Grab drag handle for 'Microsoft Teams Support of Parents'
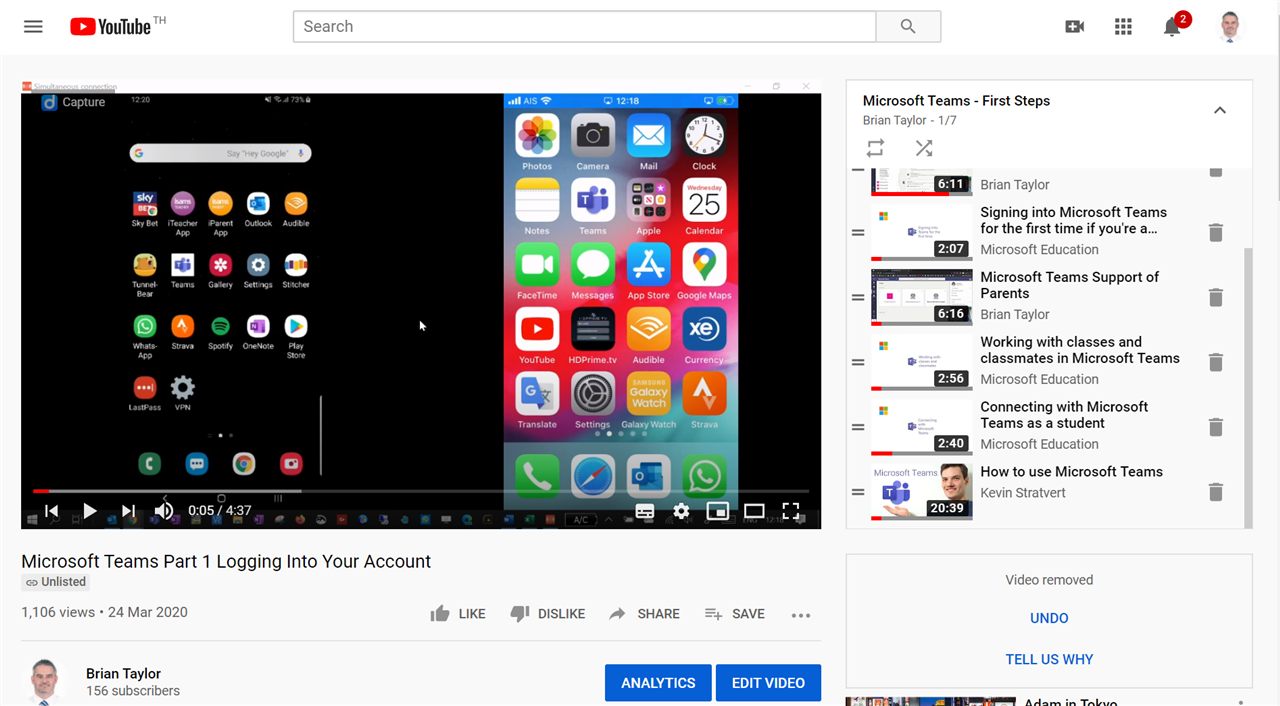The image size is (1280, 706). coord(858,297)
